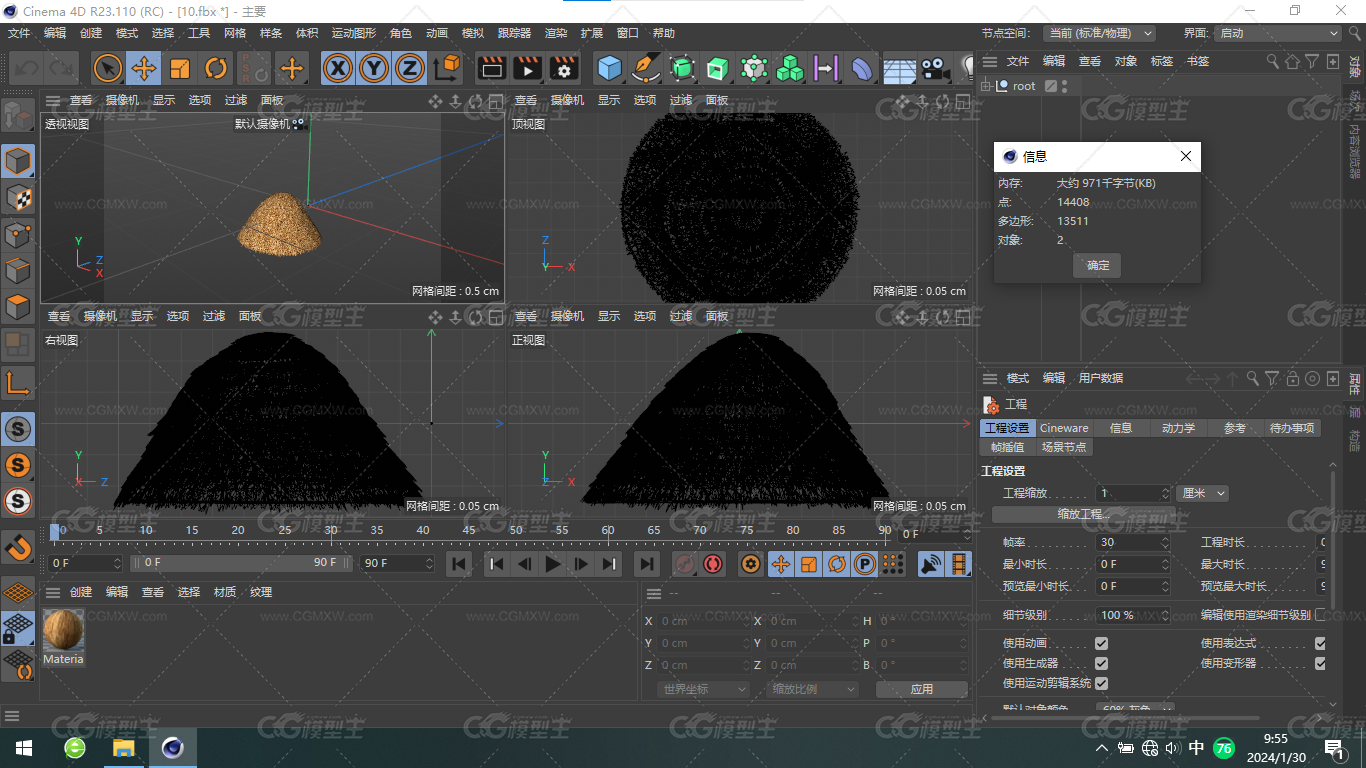Toggle Autokeying red circular button
This screenshot has height=768, width=1366.
[x=713, y=564]
